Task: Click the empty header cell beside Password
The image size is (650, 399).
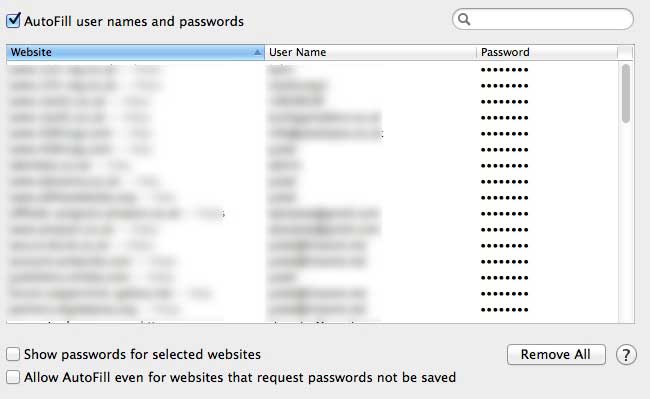Action: point(625,52)
